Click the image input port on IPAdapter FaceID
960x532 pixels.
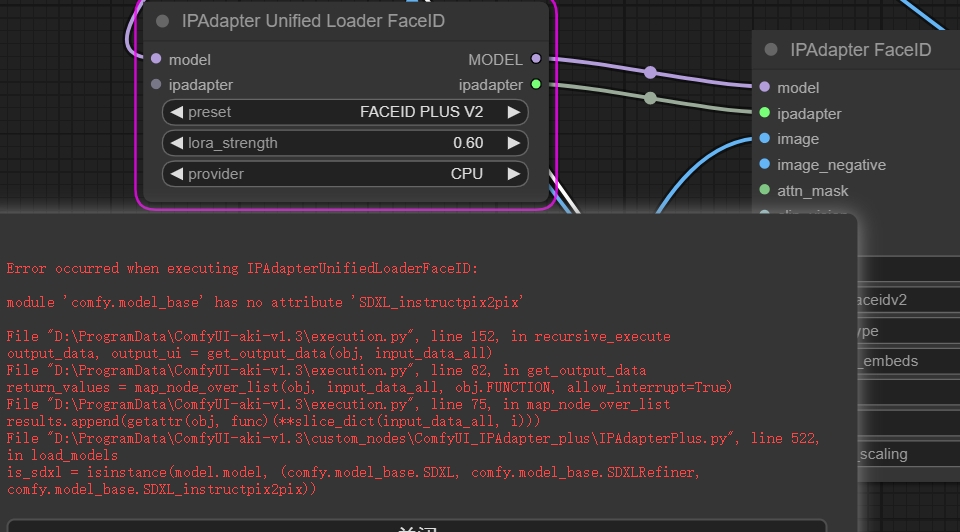pyautogui.click(x=765, y=139)
